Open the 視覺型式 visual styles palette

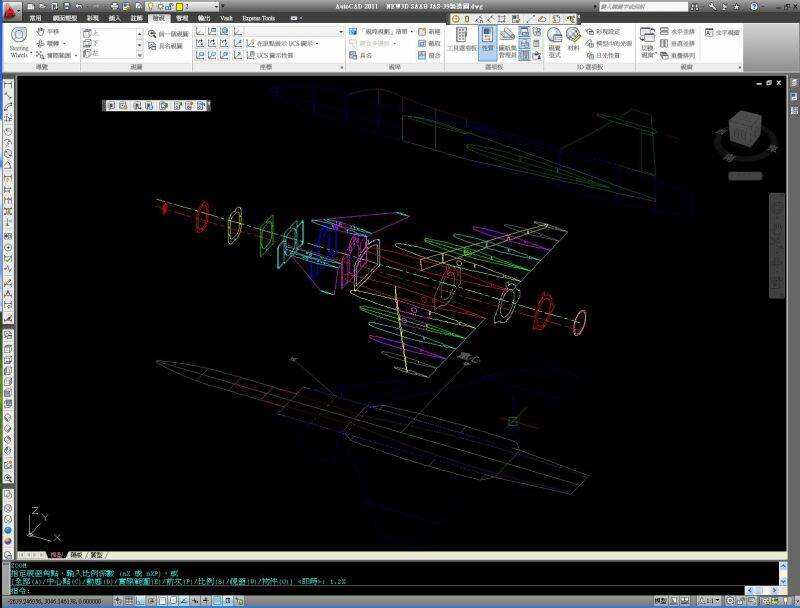(x=554, y=42)
